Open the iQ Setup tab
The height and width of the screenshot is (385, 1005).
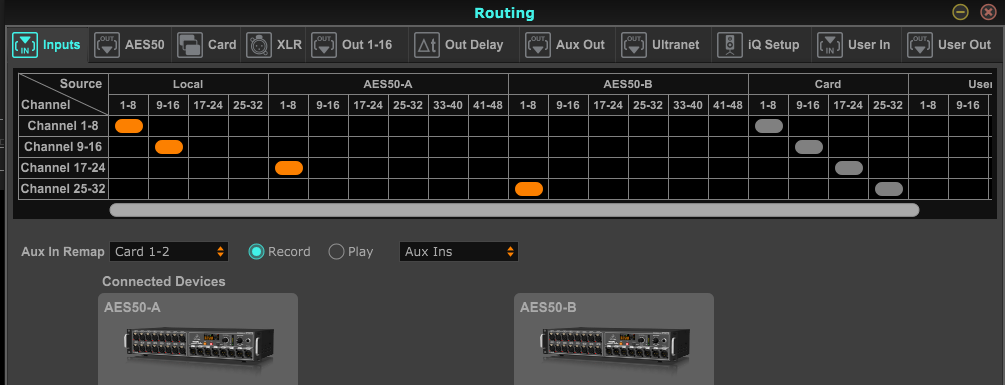761,45
